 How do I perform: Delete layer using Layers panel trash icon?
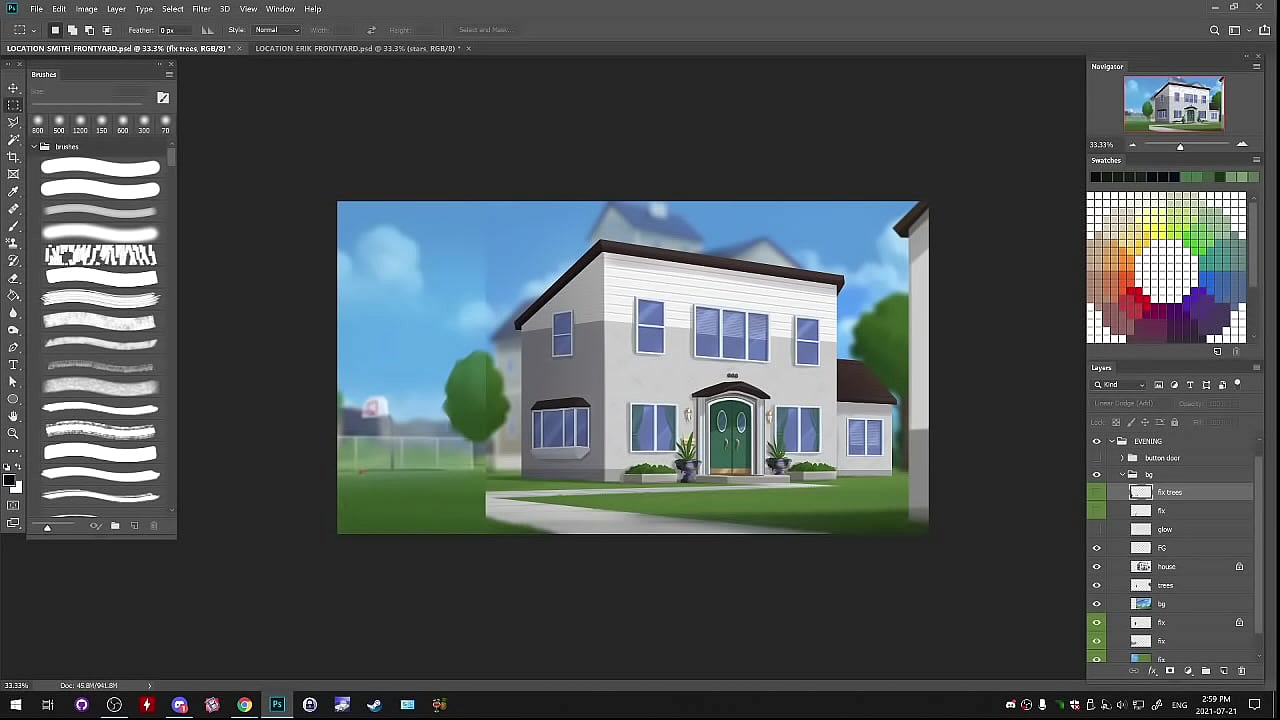click(x=1242, y=671)
